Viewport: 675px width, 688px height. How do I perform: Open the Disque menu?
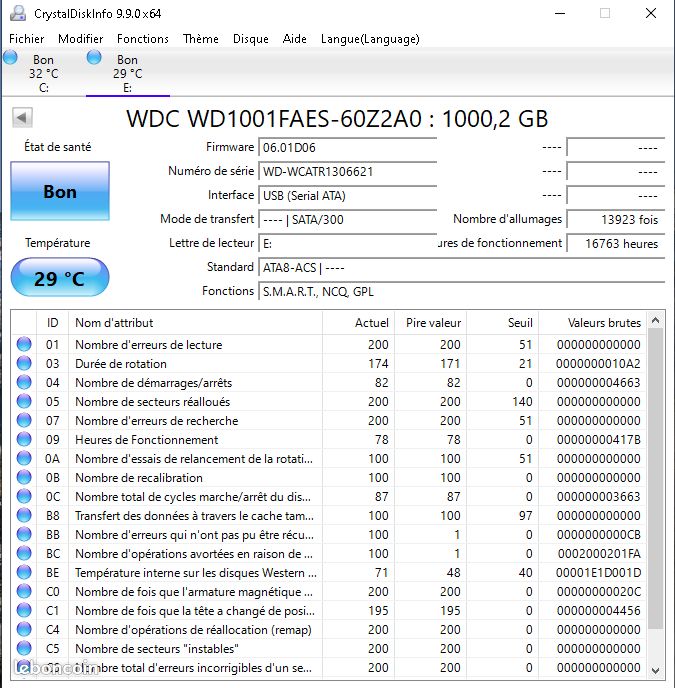click(x=251, y=39)
